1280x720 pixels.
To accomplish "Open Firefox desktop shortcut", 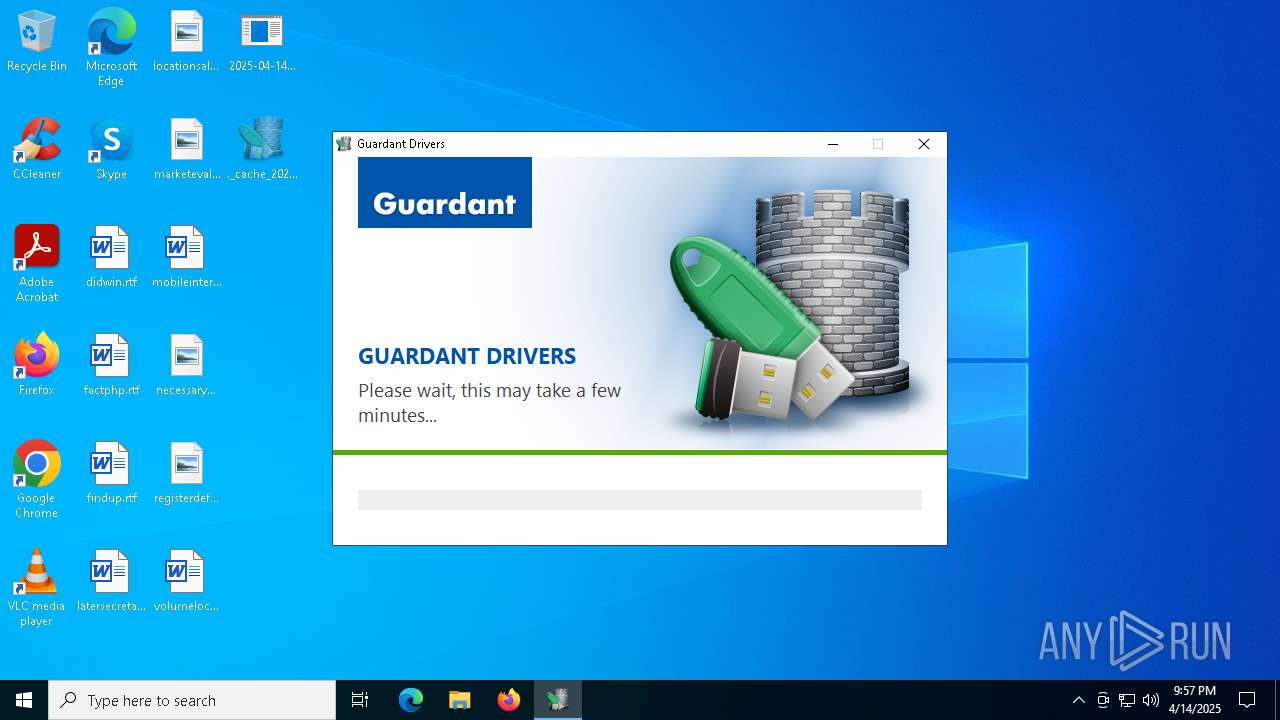I will [x=37, y=366].
